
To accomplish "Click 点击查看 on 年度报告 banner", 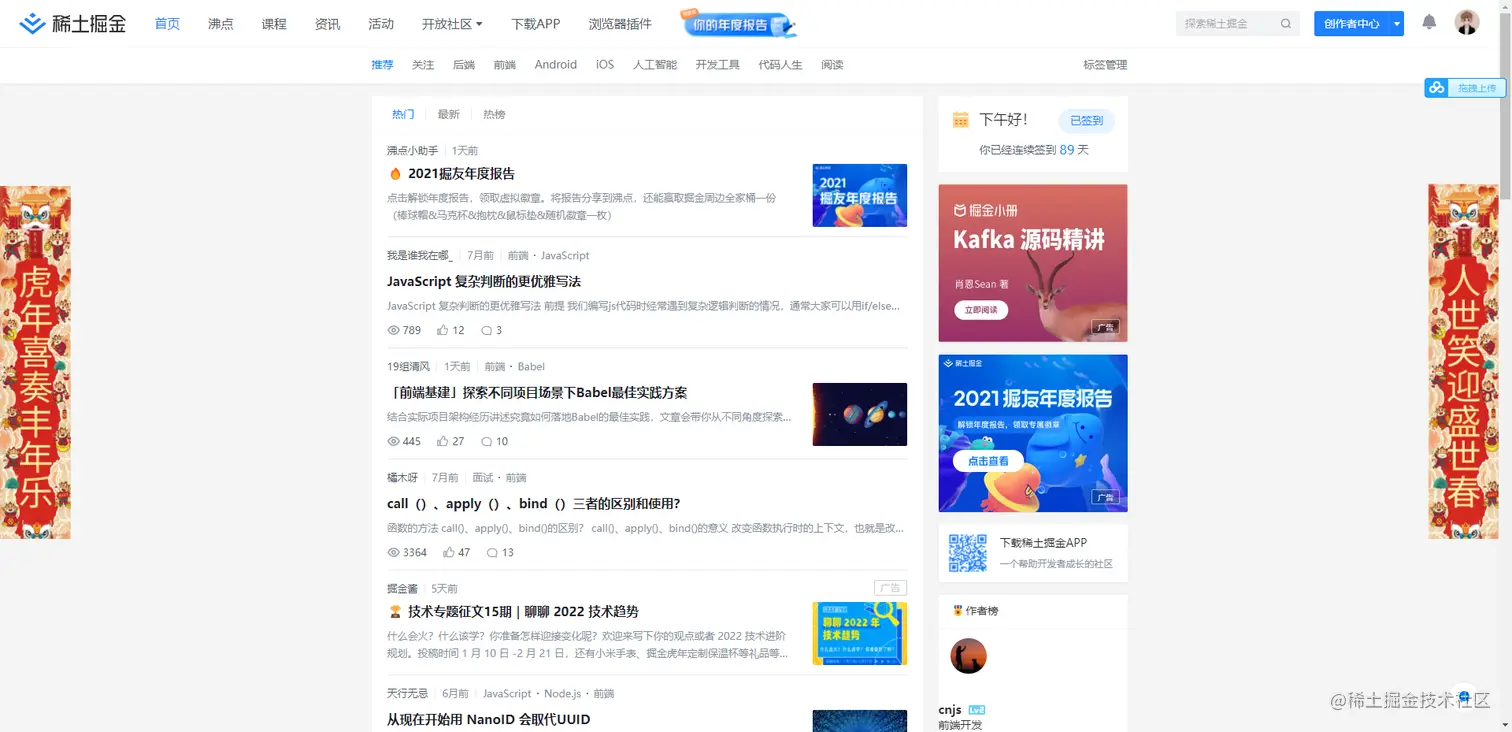I will point(988,461).
